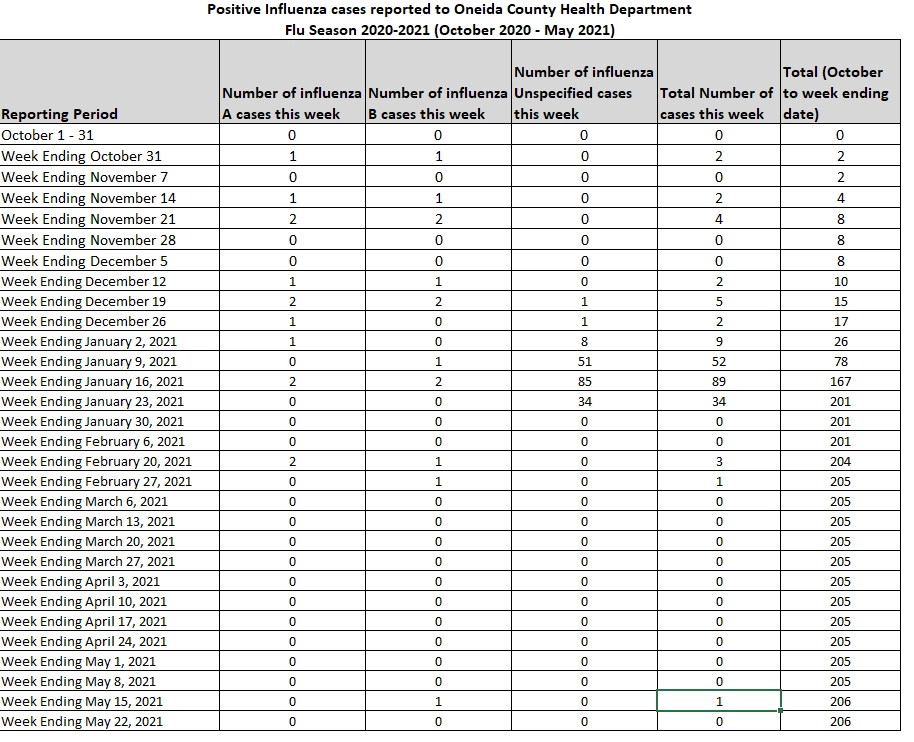Select the 'Total (October to week ending date)' header
This screenshot has width=914, height=742.
(x=841, y=82)
